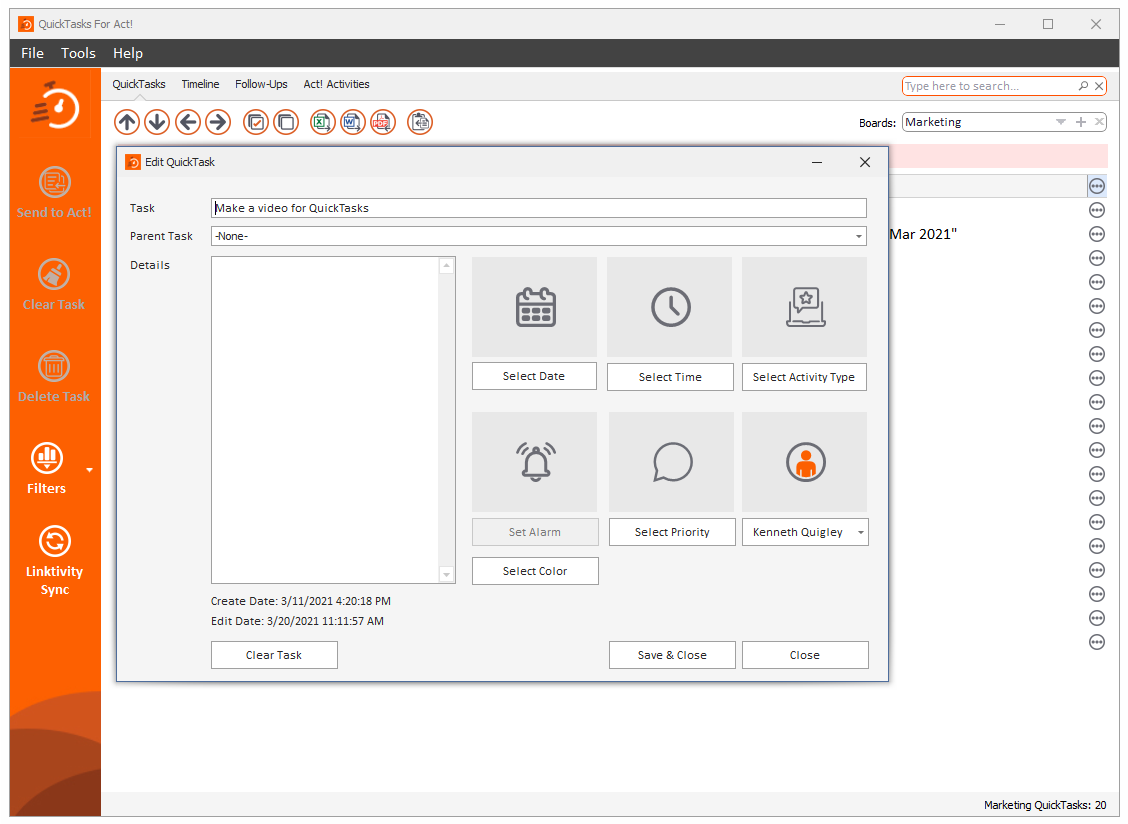
Task: Add a new board with plus icon
Action: [1081, 122]
